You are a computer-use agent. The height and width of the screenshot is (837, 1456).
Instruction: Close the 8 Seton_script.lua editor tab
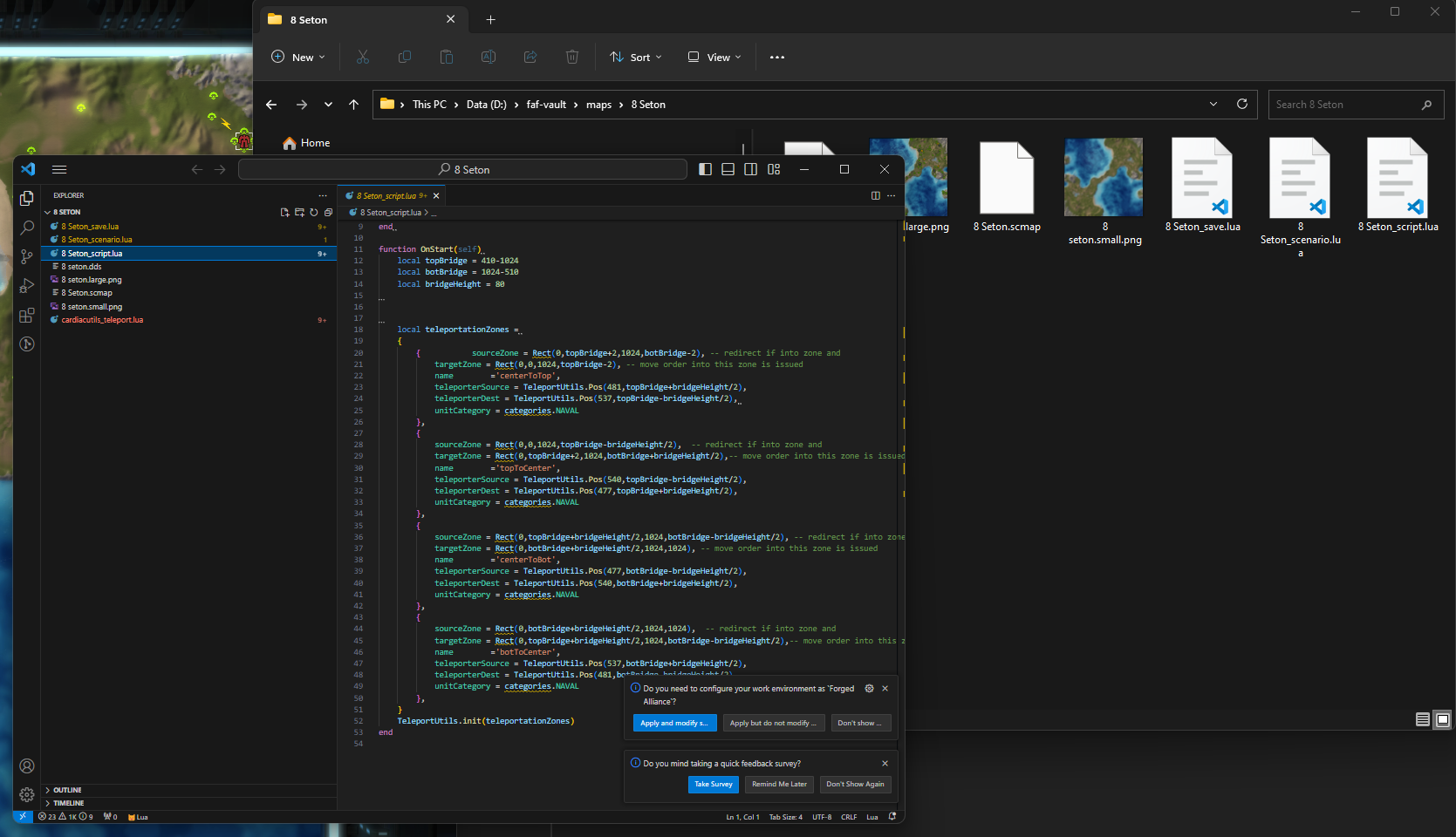(x=436, y=196)
